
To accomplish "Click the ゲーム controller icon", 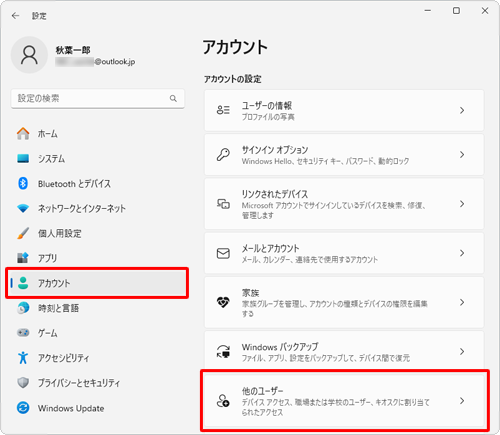I will point(23,333).
